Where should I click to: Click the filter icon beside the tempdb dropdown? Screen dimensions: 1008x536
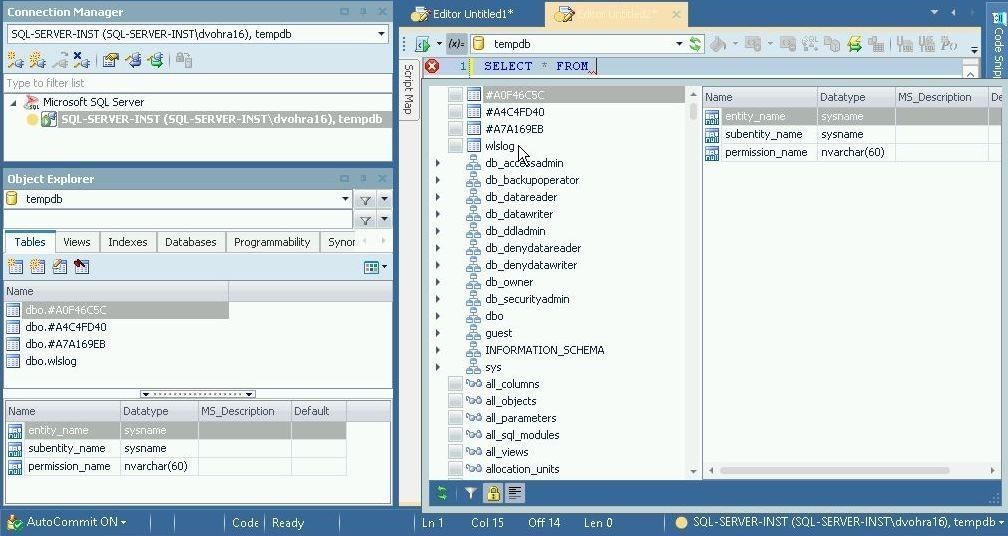coord(365,199)
